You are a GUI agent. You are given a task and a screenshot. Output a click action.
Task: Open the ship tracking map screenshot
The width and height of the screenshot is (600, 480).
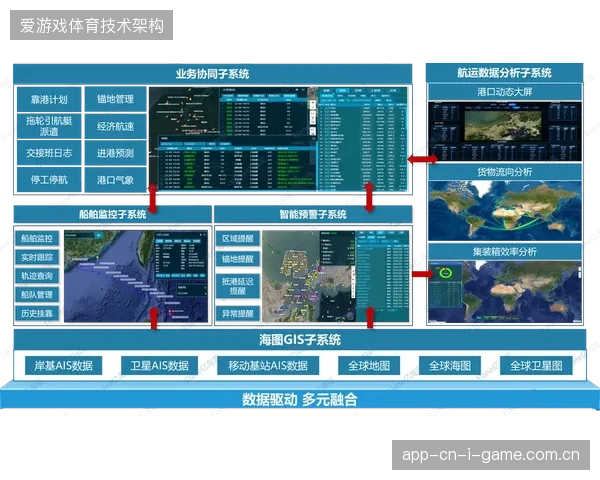click(136, 276)
